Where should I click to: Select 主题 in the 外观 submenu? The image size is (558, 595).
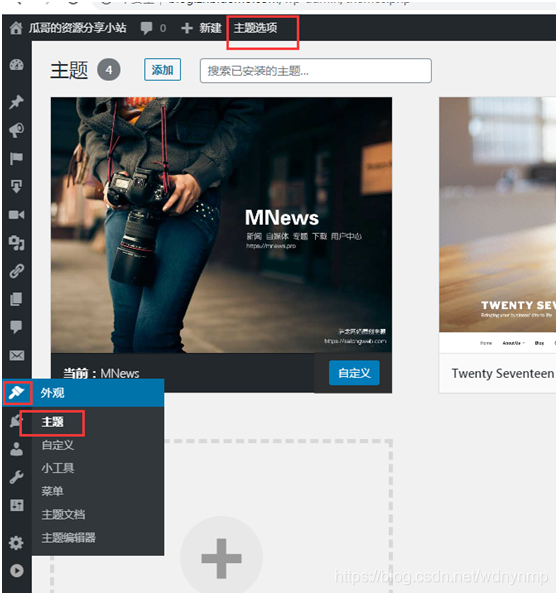pyautogui.click(x=52, y=422)
